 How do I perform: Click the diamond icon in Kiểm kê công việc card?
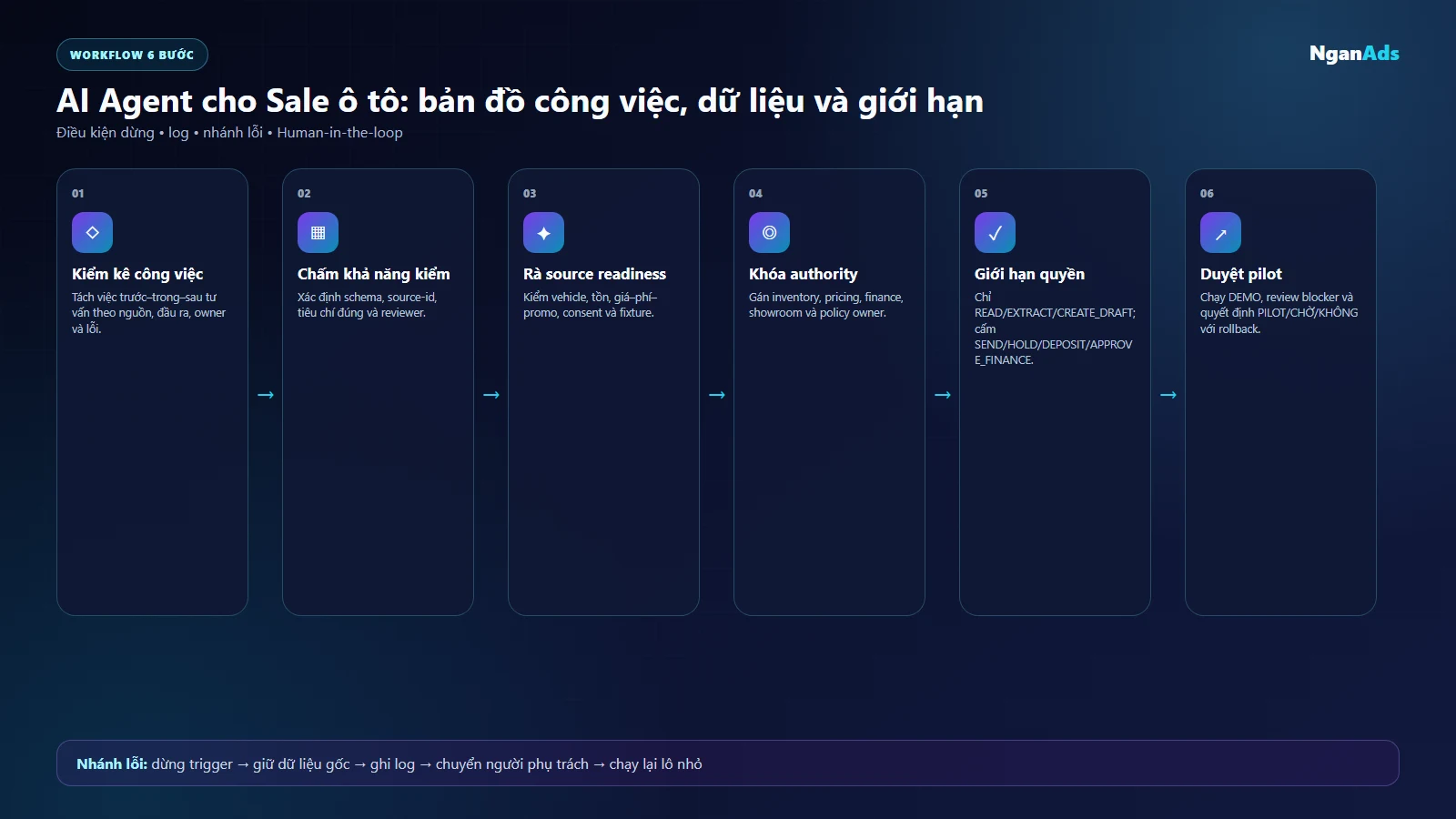coord(92,232)
